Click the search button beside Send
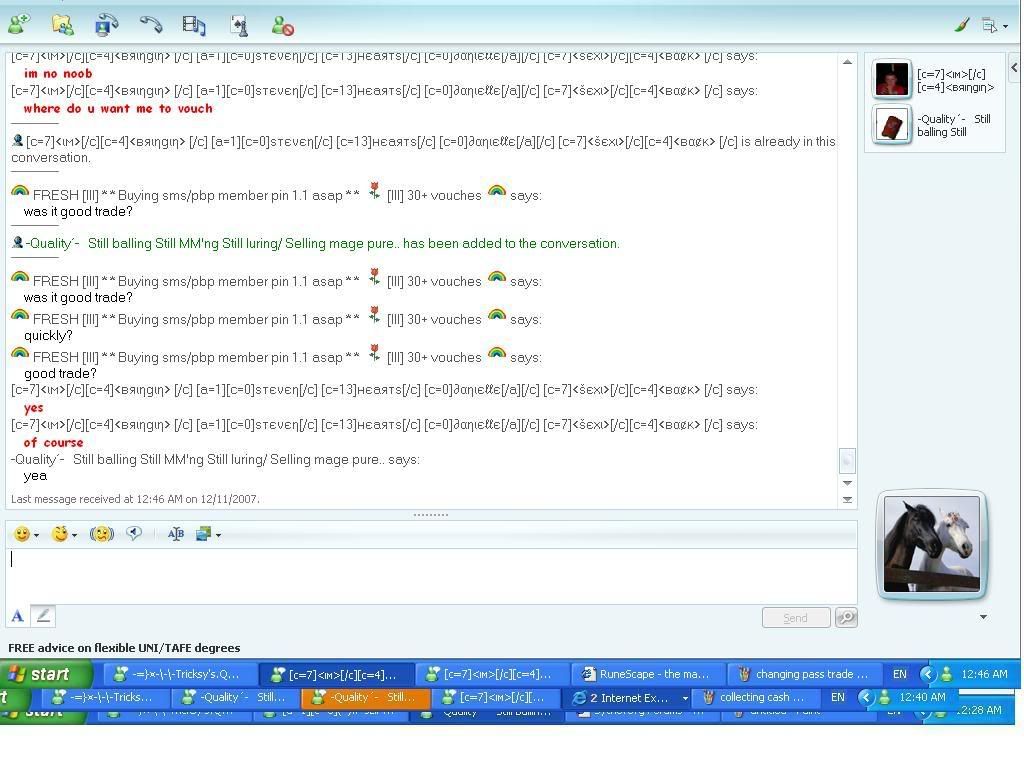This screenshot has height=768, width=1024. 846,617
